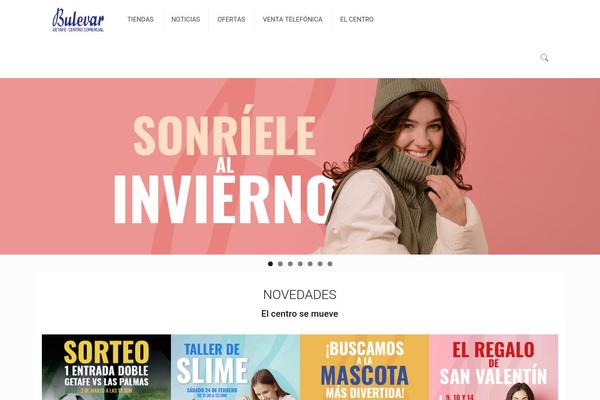Click the Sonríele al Invierno banner
Image resolution: width=600 pixels, height=400 pixels.
point(300,166)
